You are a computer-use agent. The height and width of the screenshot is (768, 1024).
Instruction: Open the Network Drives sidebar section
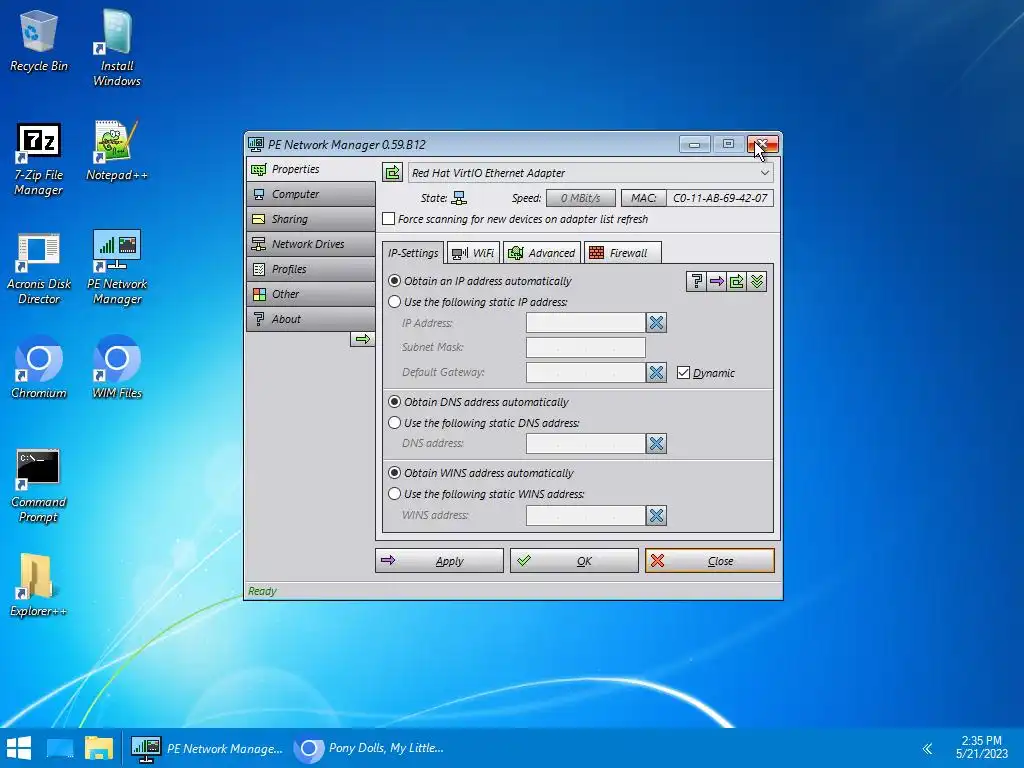coord(312,244)
